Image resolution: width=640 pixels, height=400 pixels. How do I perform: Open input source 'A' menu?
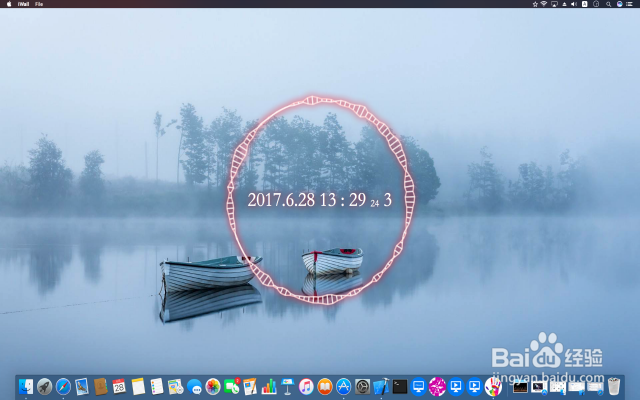(x=584, y=4)
